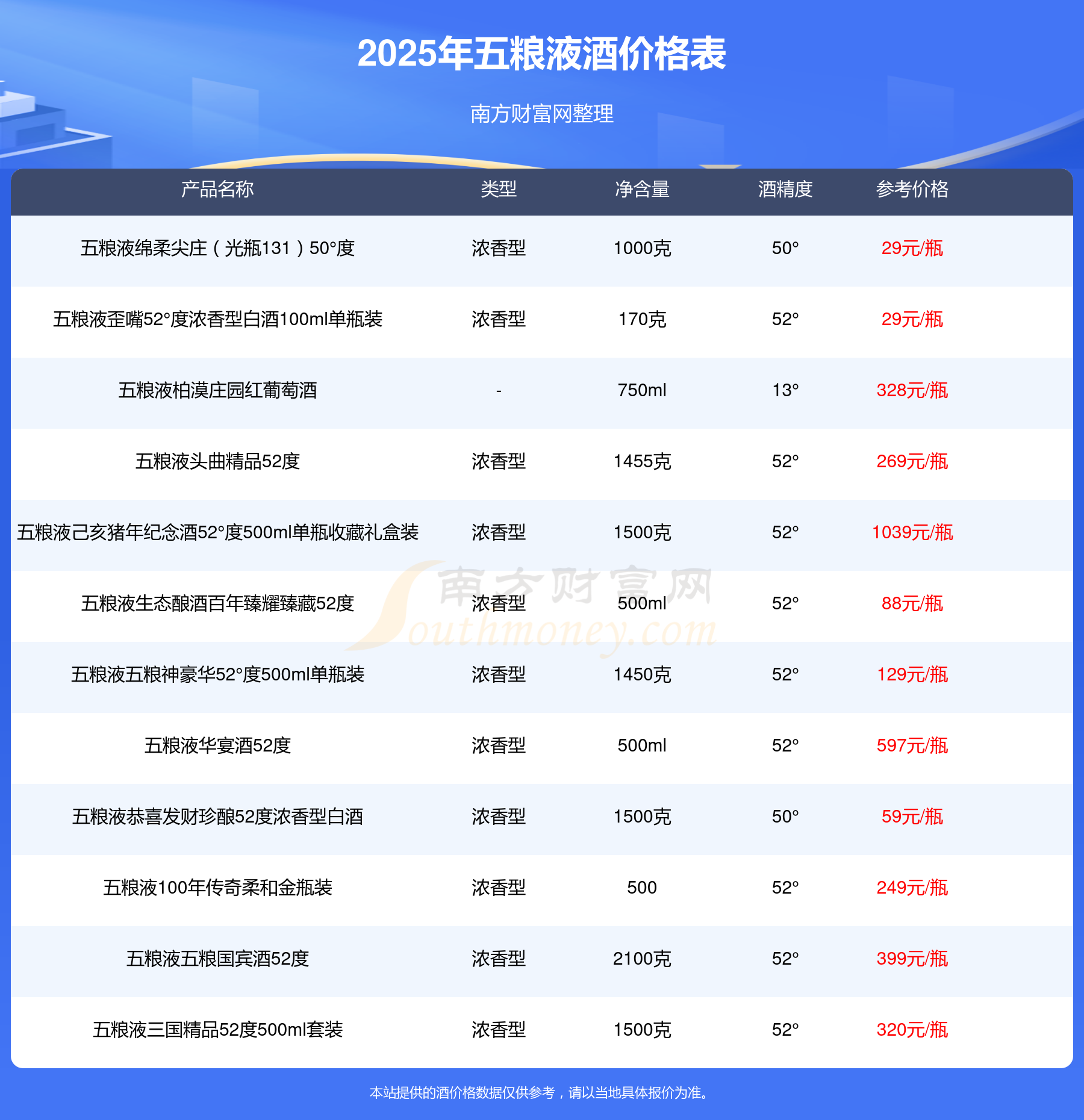Click 浓香型 in the 绵柔尖庄 row
This screenshot has width=1084, height=1120.
pyautogui.click(x=499, y=248)
